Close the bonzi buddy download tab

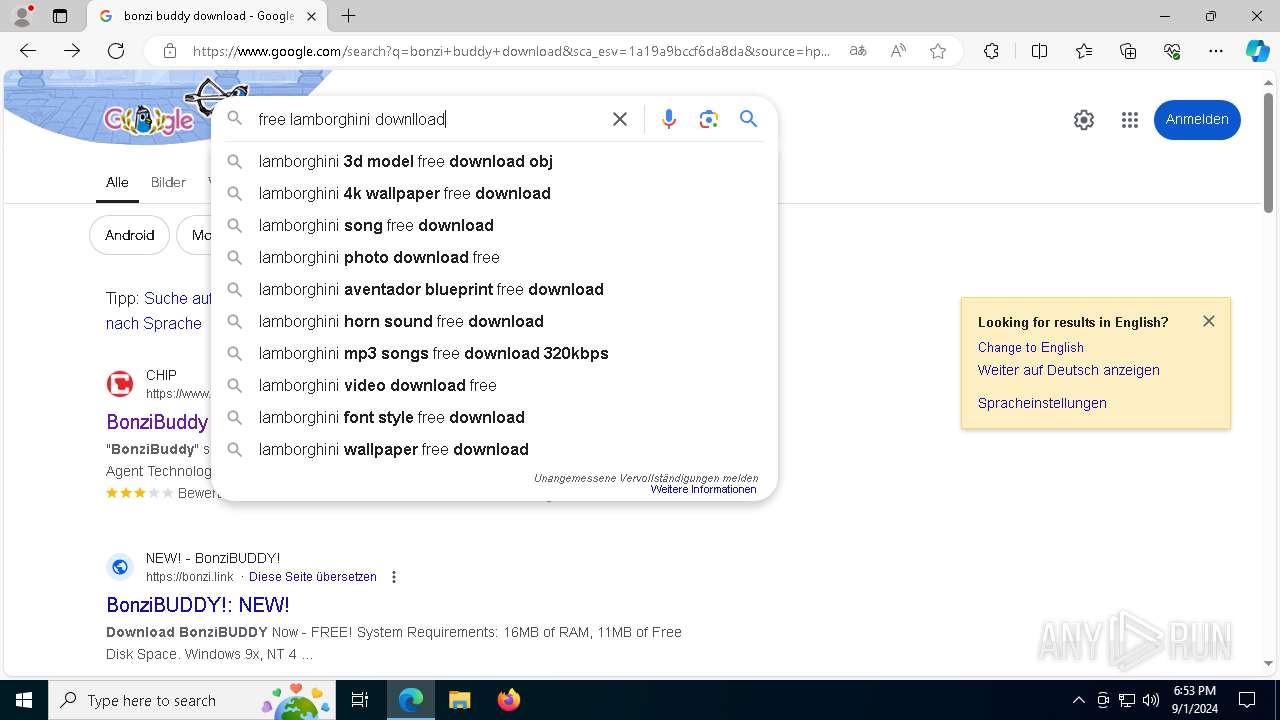pos(311,16)
